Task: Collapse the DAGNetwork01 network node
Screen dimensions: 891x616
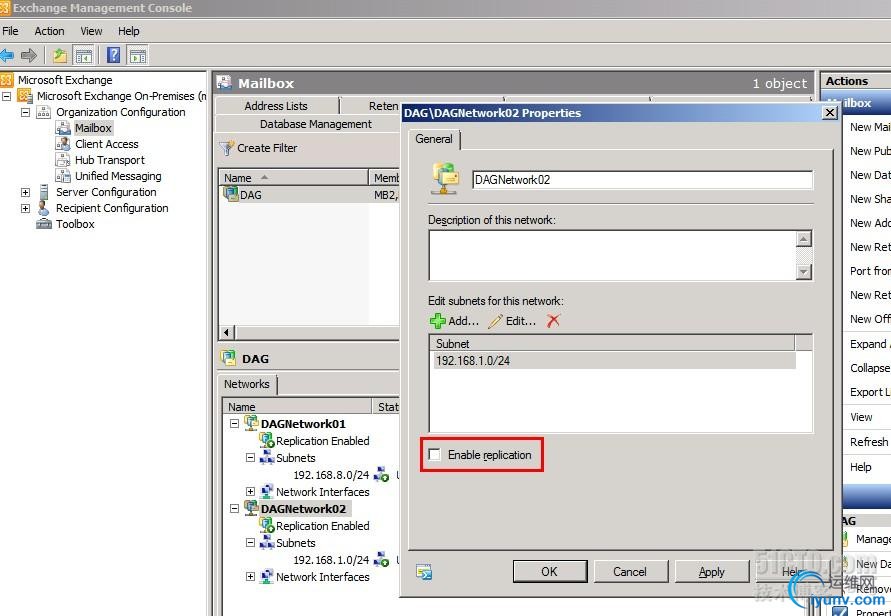Action: click(x=234, y=423)
